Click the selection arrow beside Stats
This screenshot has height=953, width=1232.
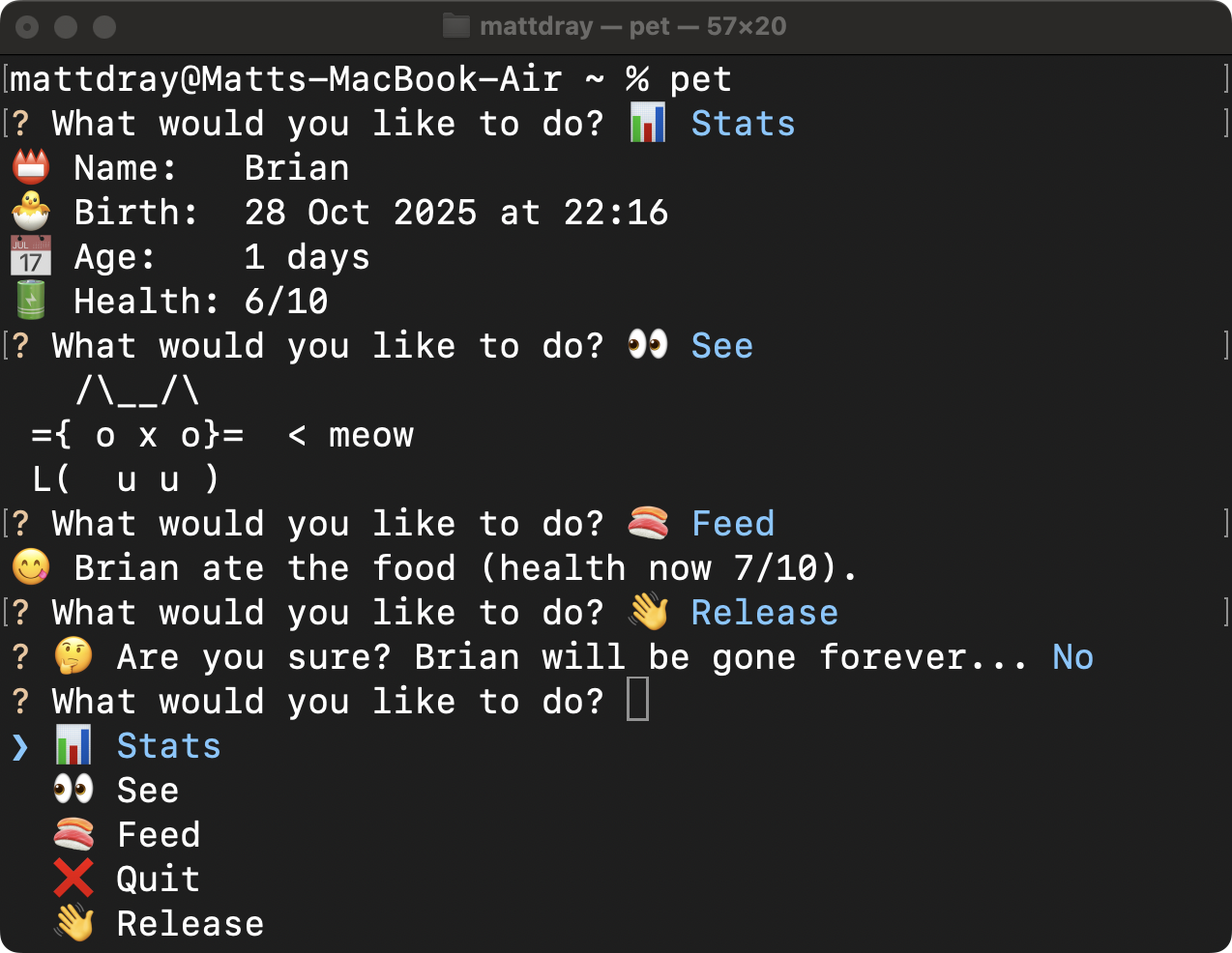click(21, 745)
